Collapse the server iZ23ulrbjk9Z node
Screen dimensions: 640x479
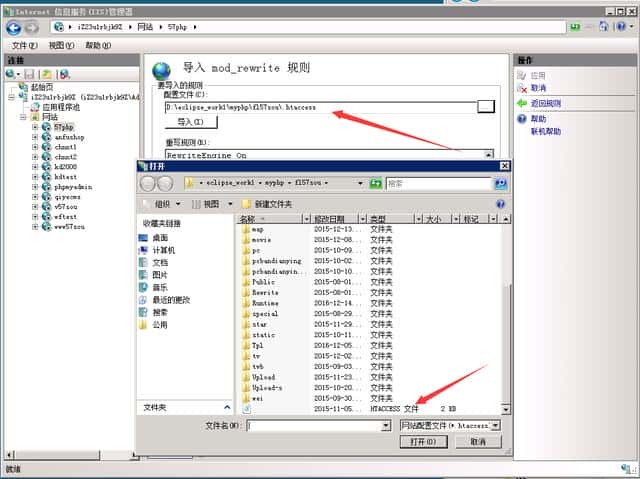pos(11,97)
